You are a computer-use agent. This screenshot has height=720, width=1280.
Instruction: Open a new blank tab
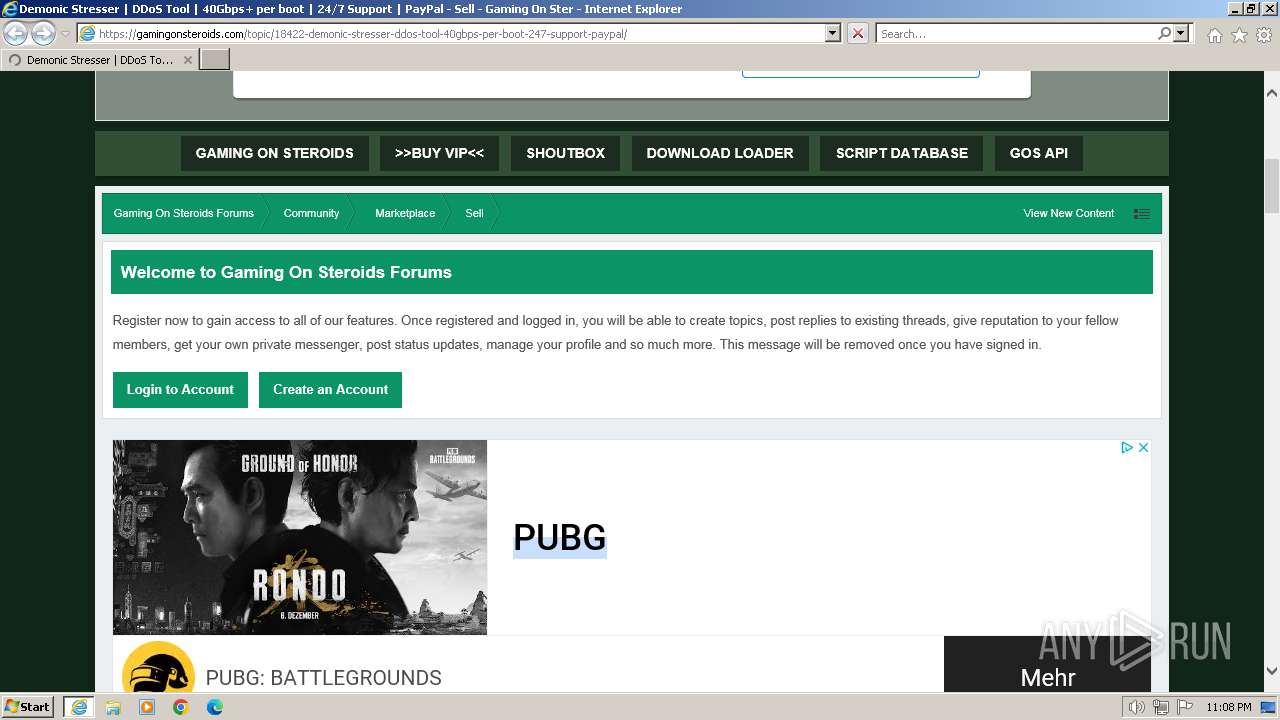215,60
